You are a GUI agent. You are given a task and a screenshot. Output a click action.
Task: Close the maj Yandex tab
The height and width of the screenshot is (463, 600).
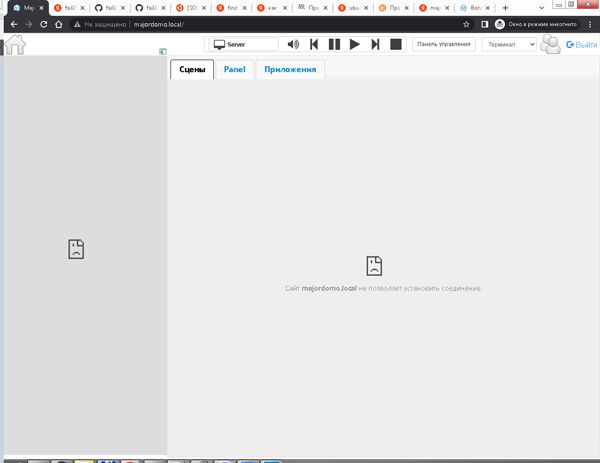click(x=447, y=8)
